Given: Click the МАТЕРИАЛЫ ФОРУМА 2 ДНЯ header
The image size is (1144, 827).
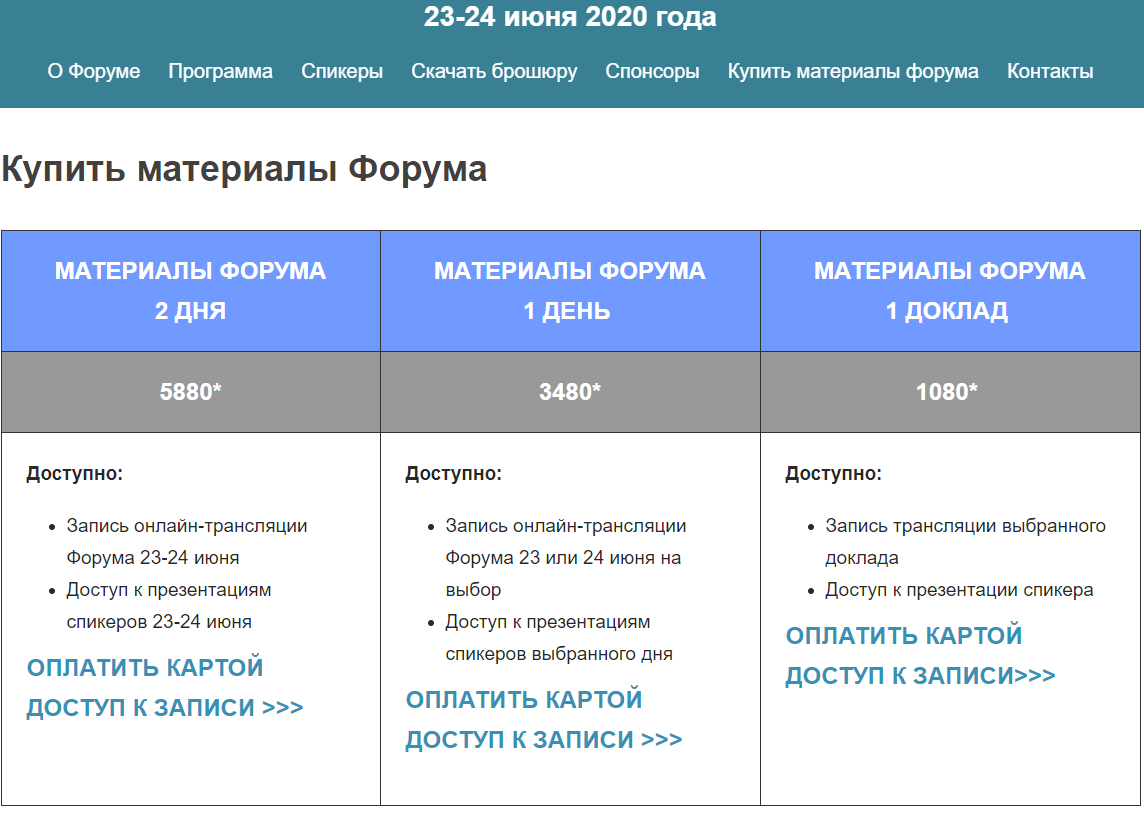Looking at the screenshot, I should 190,291.
